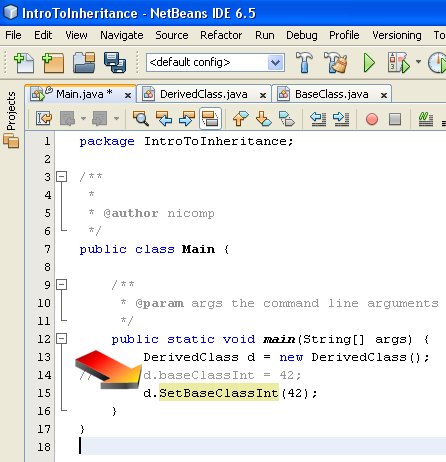Create a new project via toolbar icon
The width and height of the screenshot is (446, 462).
(53, 63)
